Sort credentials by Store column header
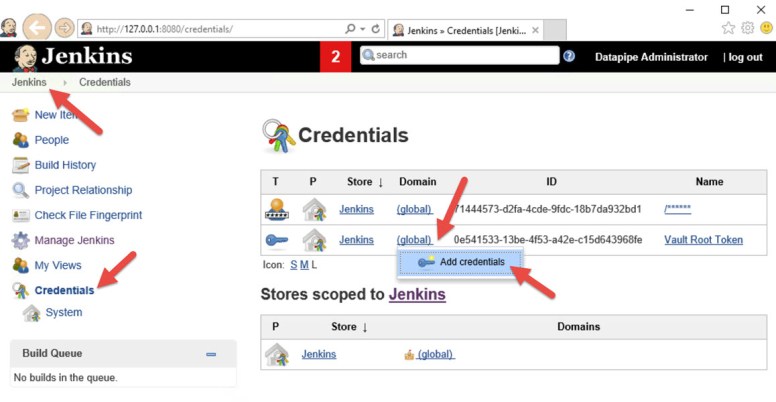The image size is (776, 402). coord(365,182)
